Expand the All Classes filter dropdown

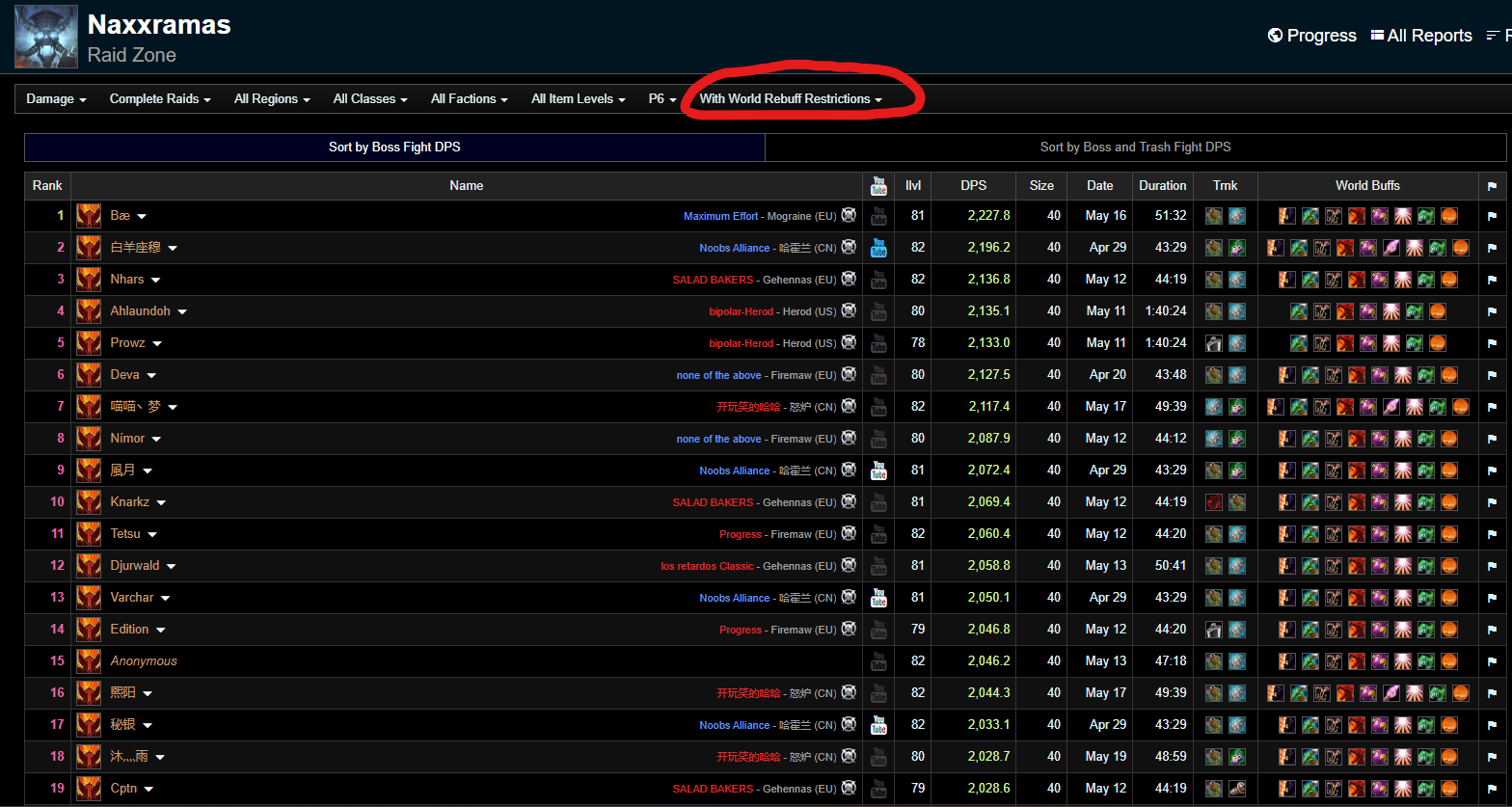pyautogui.click(x=370, y=99)
